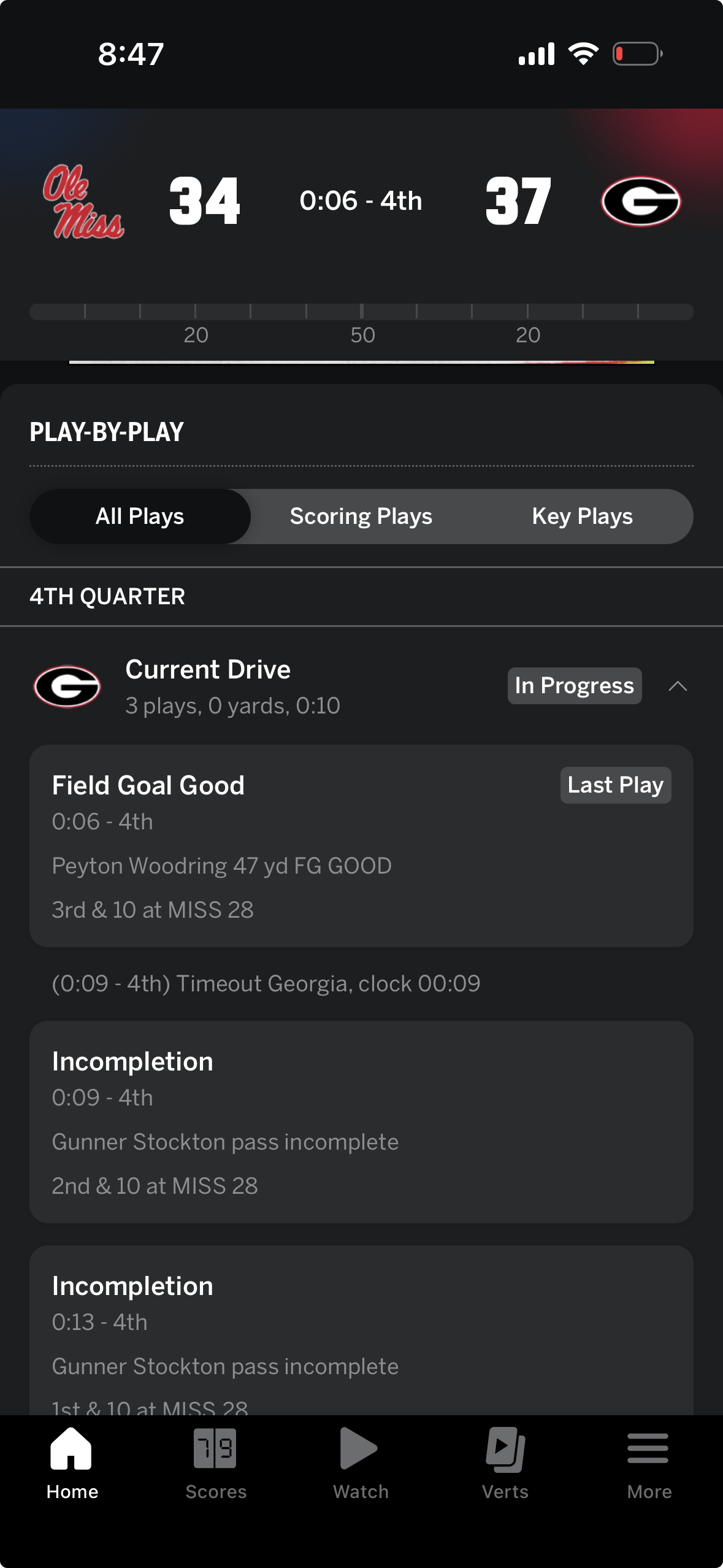The height and width of the screenshot is (1568, 723).
Task: Tap the PLAY-BY-PLAY heading
Action: point(107,432)
